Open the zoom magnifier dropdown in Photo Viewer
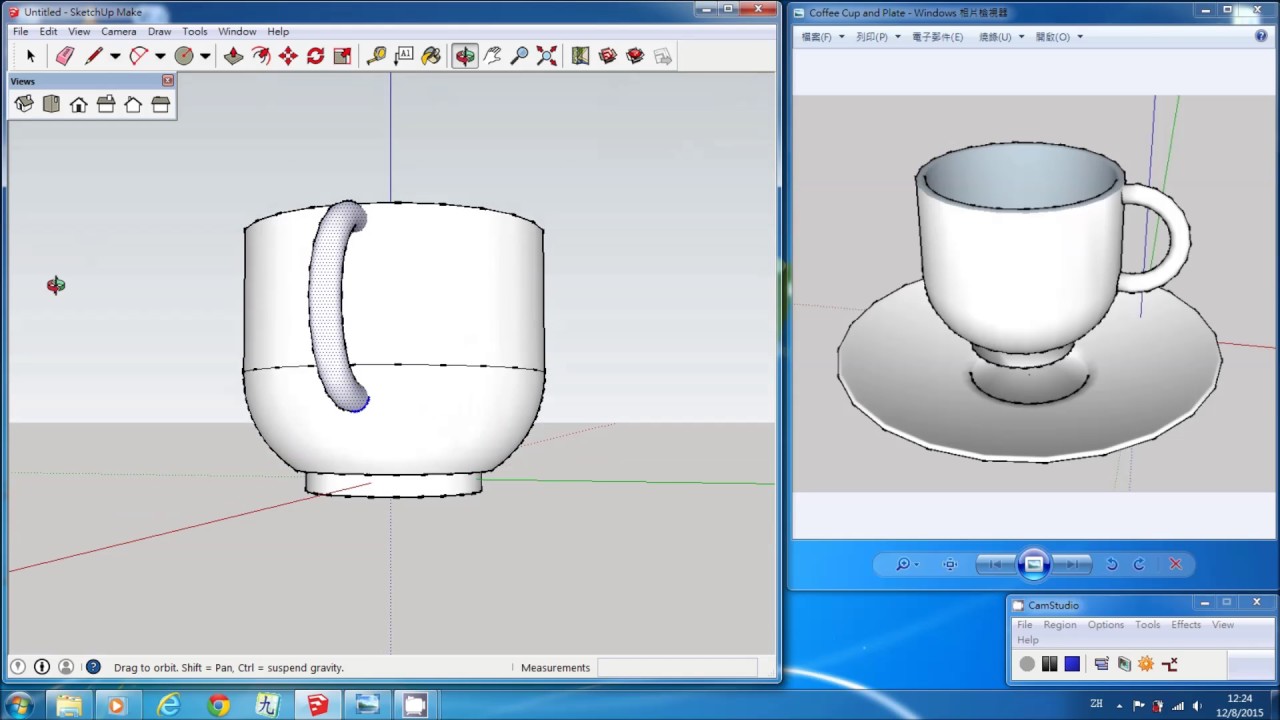 [907, 564]
